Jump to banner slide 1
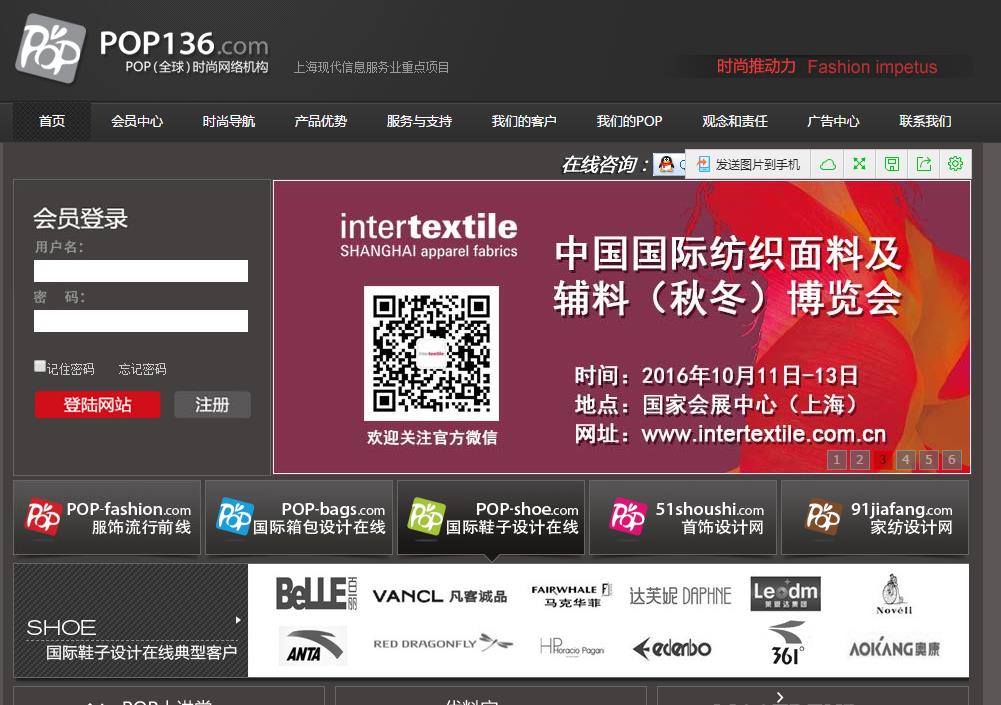 (837, 459)
